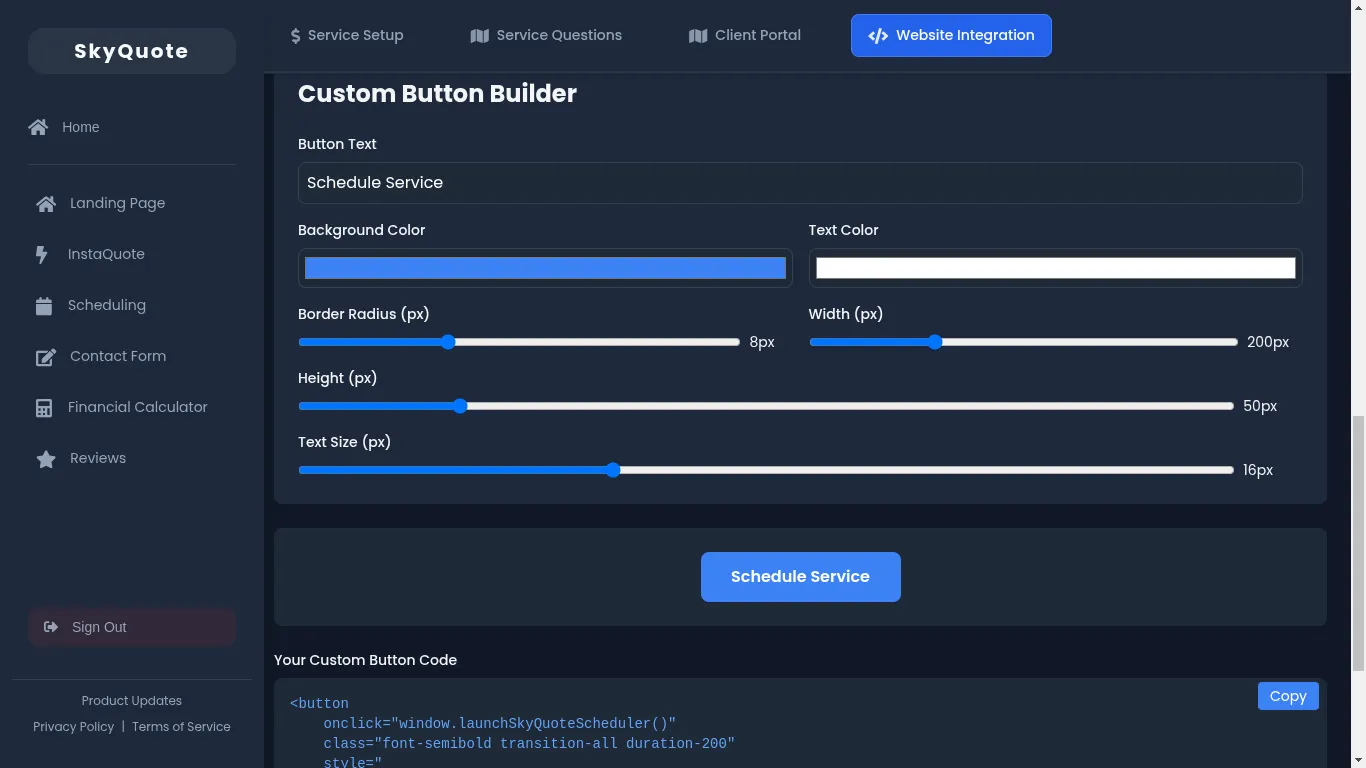Click the Width (px) label
The width and height of the screenshot is (1366, 768).
coord(845,314)
